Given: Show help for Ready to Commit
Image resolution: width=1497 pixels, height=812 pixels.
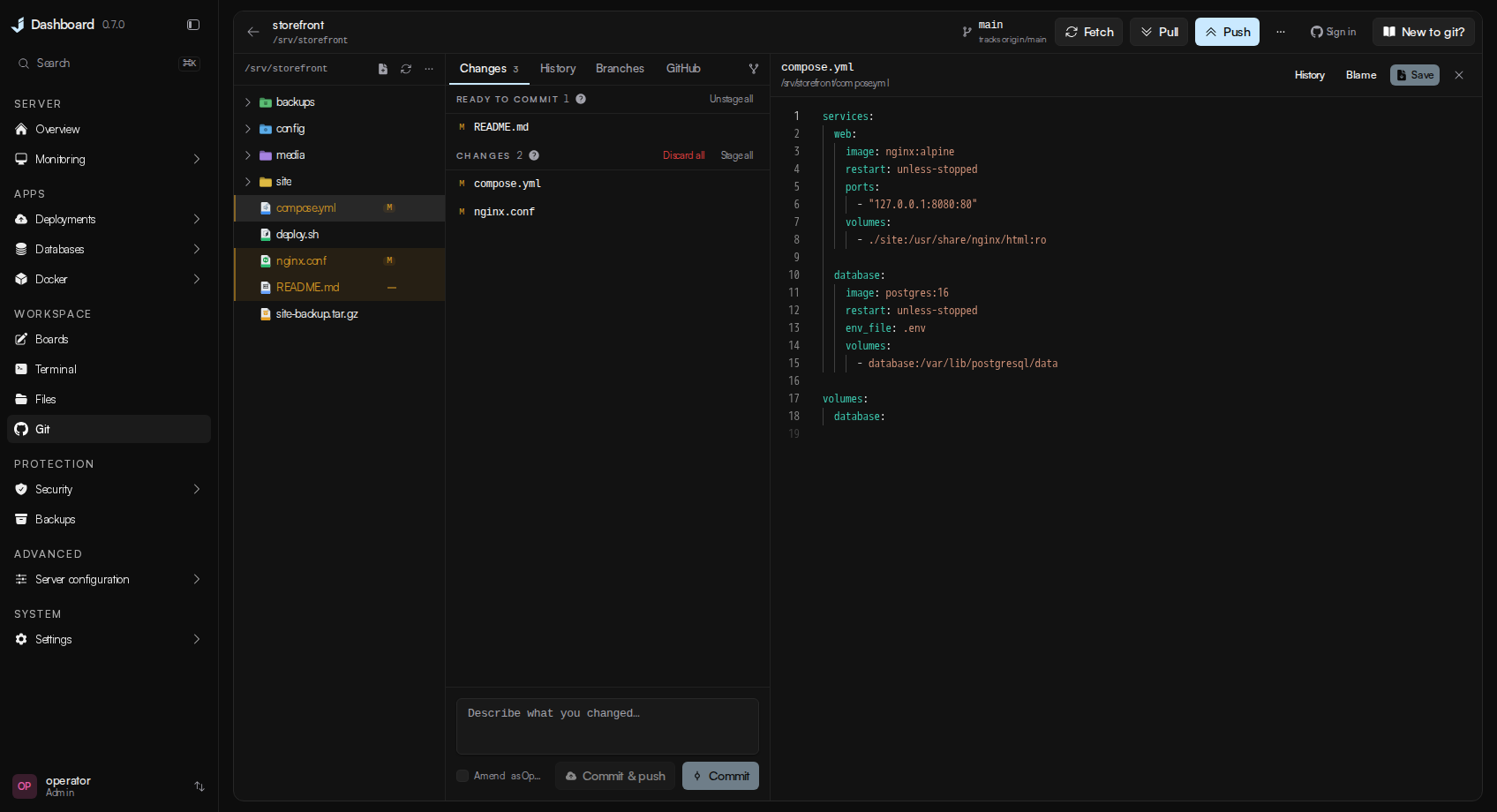Looking at the screenshot, I should [581, 99].
